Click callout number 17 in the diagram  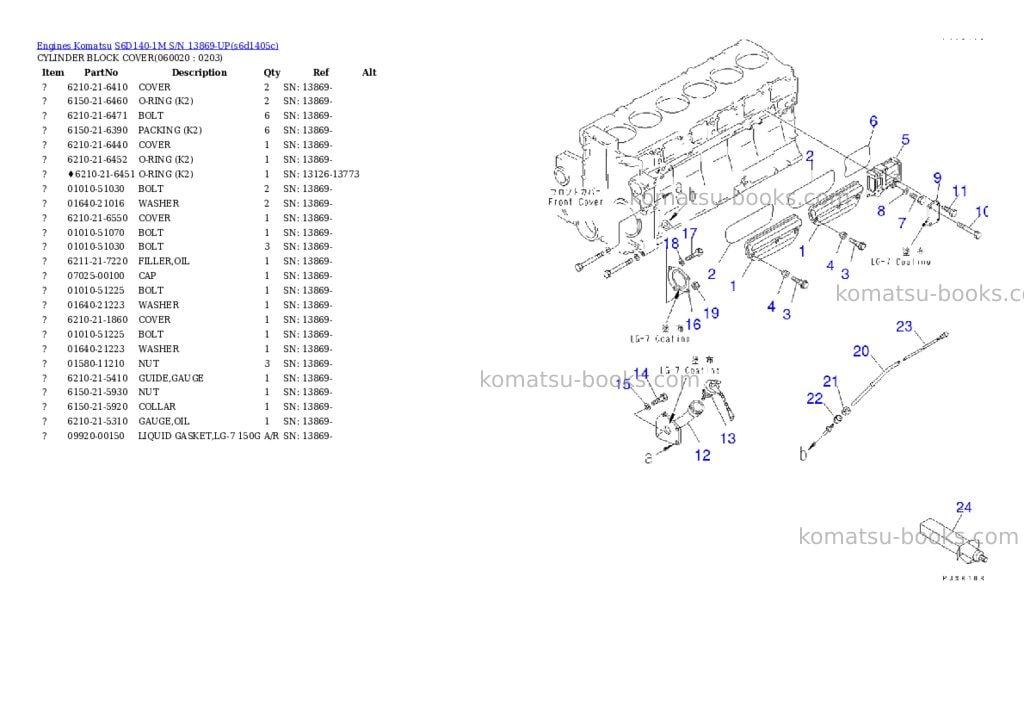tap(690, 234)
